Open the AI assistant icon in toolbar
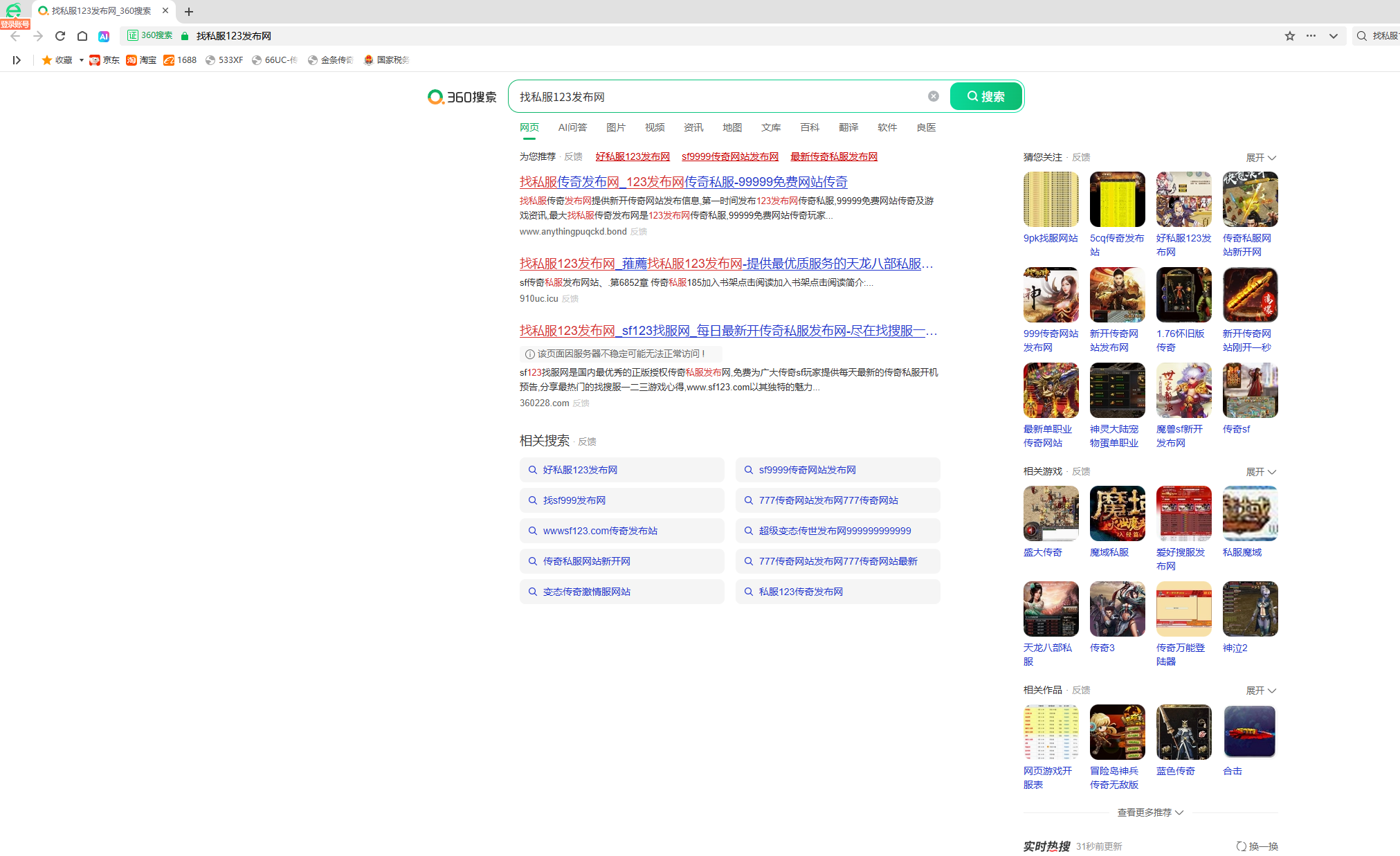The width and height of the screenshot is (1400, 856). [x=104, y=36]
